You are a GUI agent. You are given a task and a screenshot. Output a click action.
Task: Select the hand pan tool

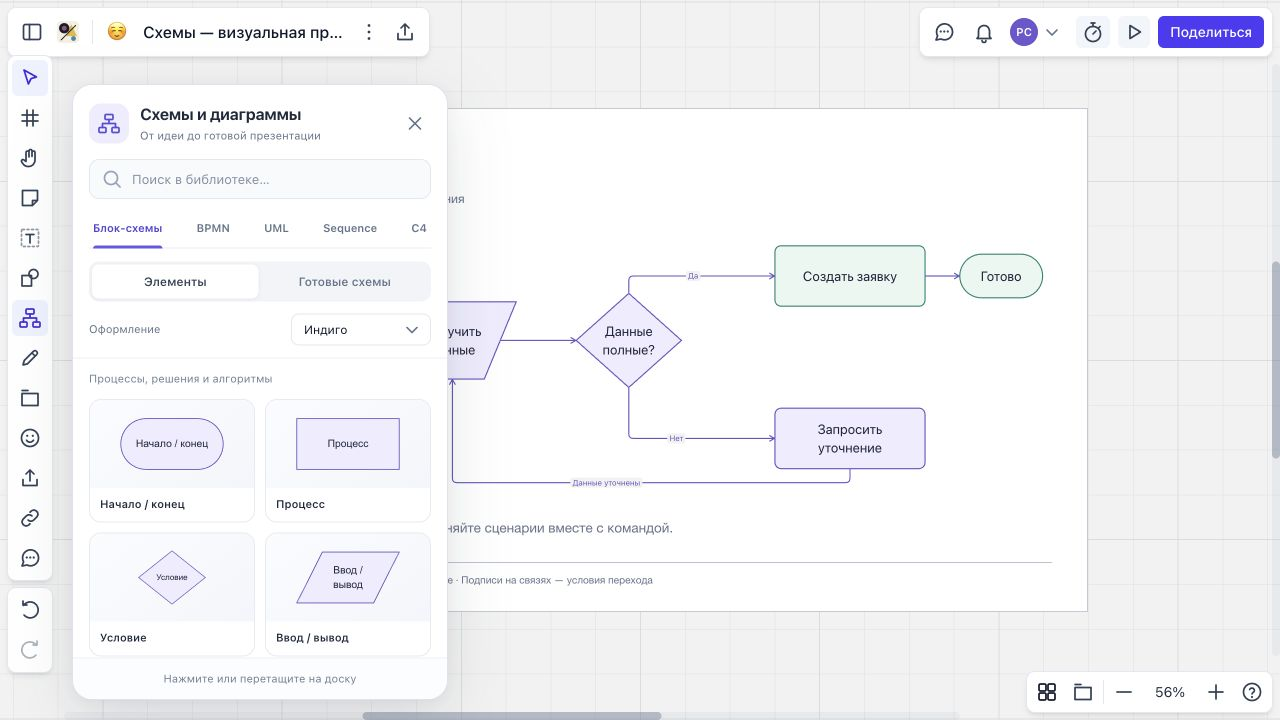pyautogui.click(x=30, y=158)
